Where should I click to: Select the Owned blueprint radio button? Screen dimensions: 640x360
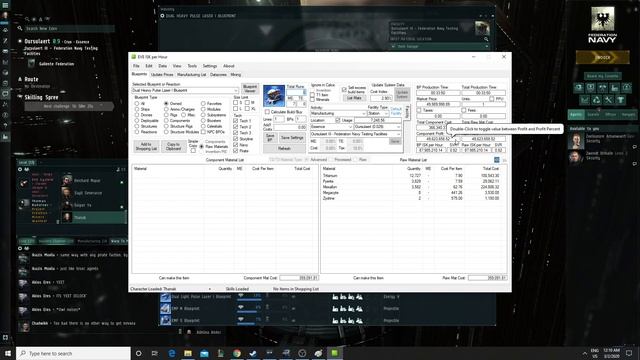[166, 104]
